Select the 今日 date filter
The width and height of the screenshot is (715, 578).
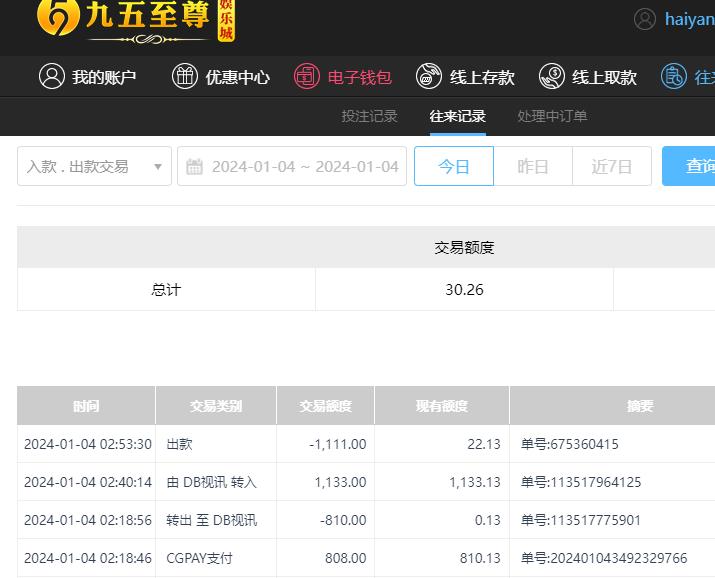point(454,167)
